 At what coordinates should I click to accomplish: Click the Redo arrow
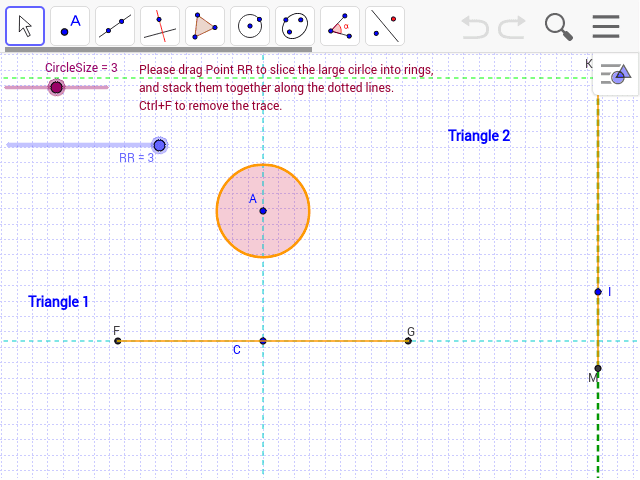coord(512,27)
